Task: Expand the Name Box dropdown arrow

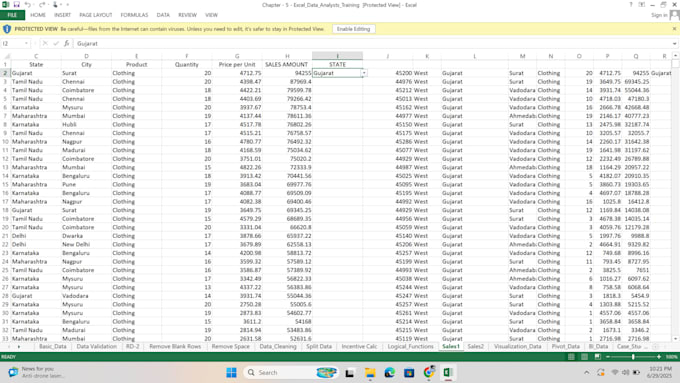Action: coord(26,43)
